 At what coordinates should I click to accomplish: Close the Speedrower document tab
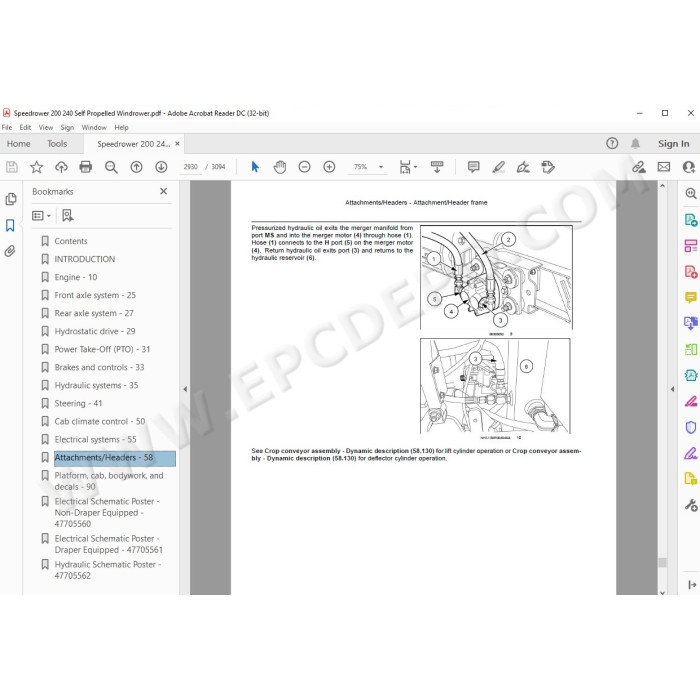point(177,144)
